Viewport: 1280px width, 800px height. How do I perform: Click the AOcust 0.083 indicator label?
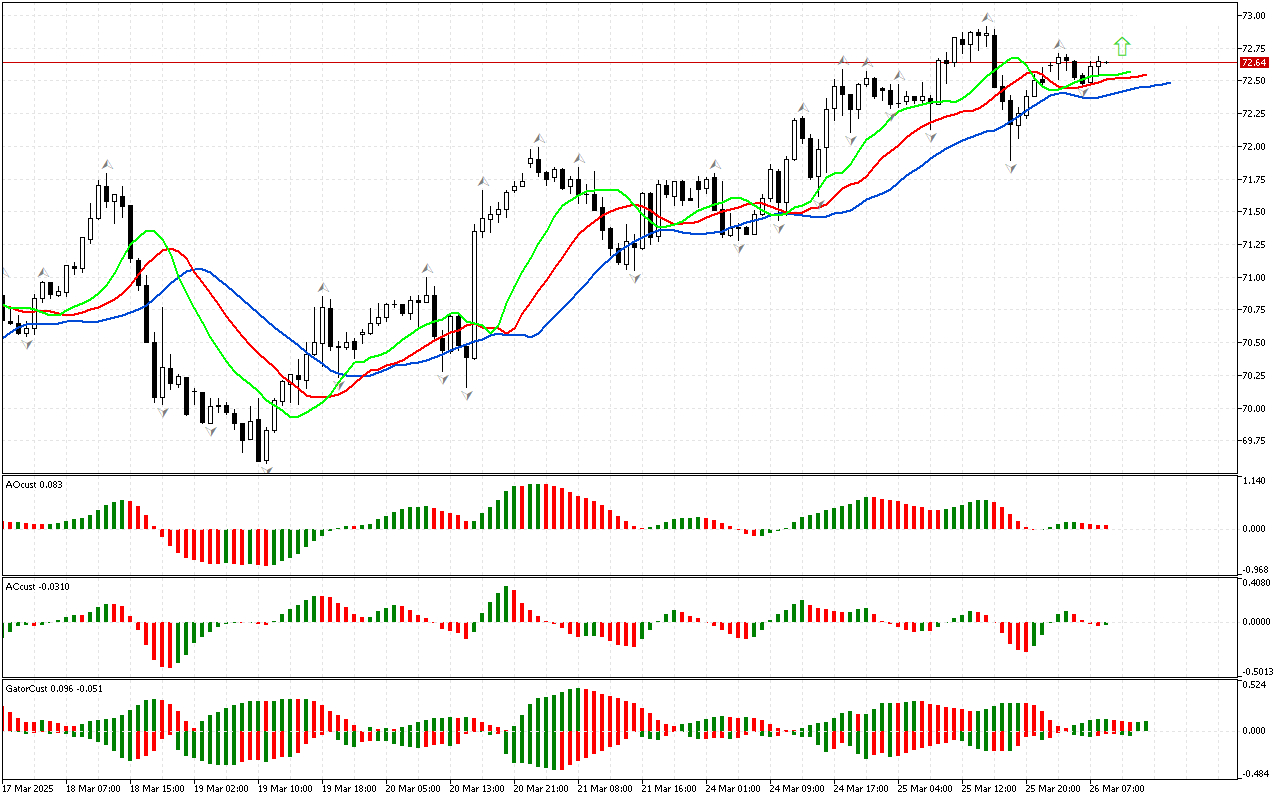coord(34,485)
